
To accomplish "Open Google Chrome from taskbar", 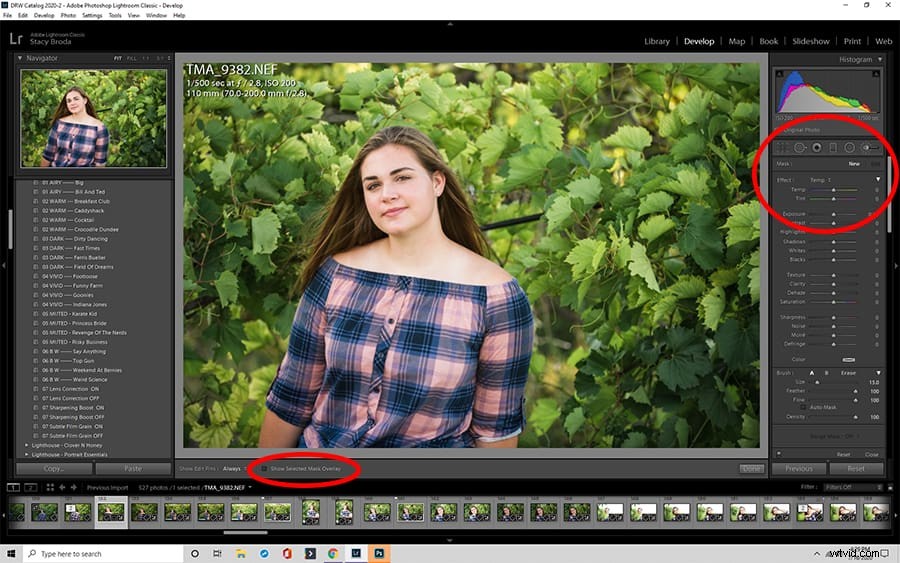I will coord(332,554).
